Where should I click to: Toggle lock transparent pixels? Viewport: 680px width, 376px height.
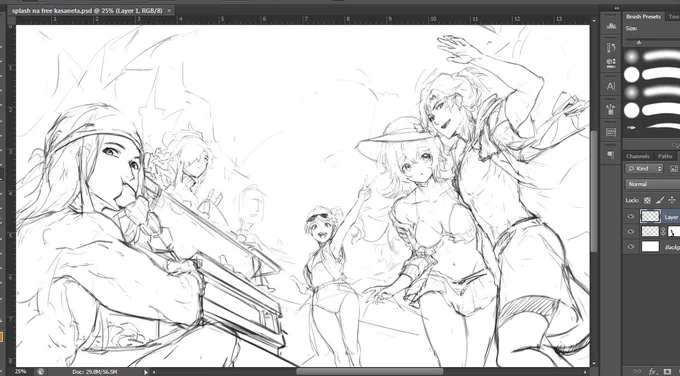pos(647,200)
